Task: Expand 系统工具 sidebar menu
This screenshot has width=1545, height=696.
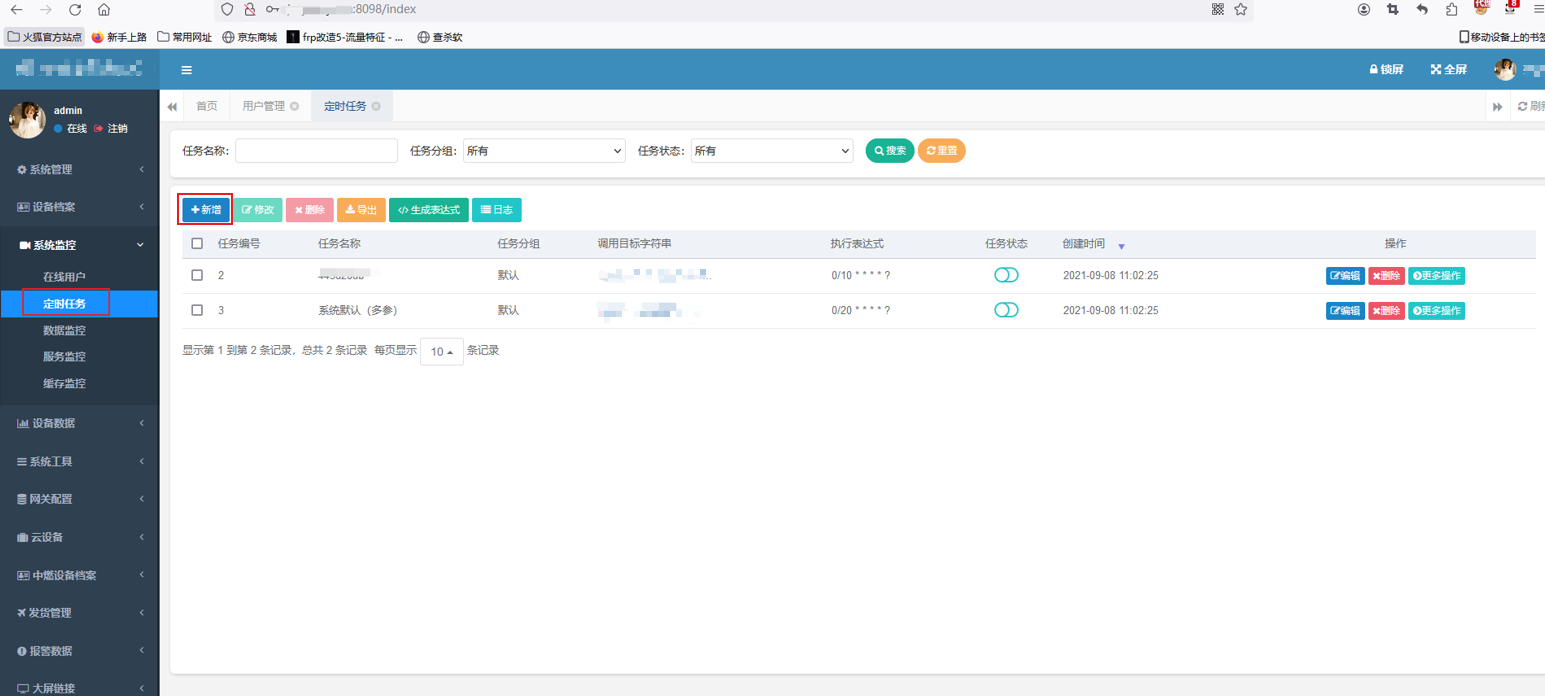Action: 79,461
